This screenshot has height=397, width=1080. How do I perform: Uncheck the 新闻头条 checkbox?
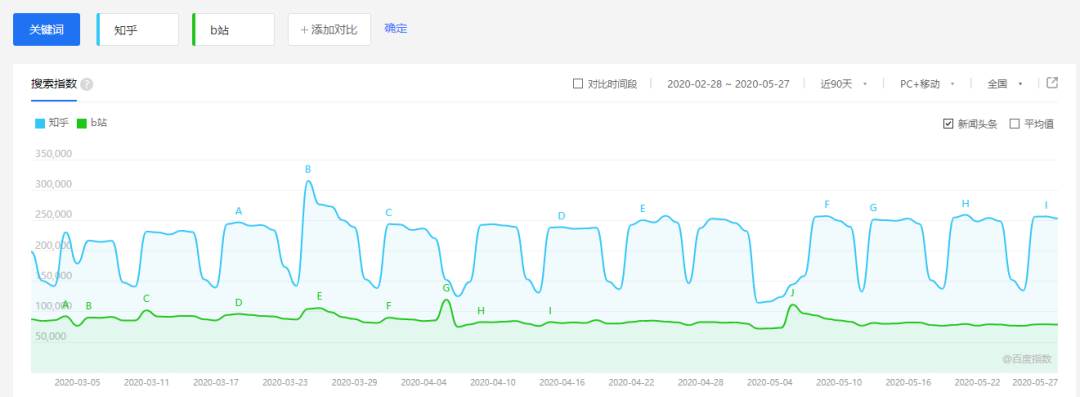(x=948, y=124)
